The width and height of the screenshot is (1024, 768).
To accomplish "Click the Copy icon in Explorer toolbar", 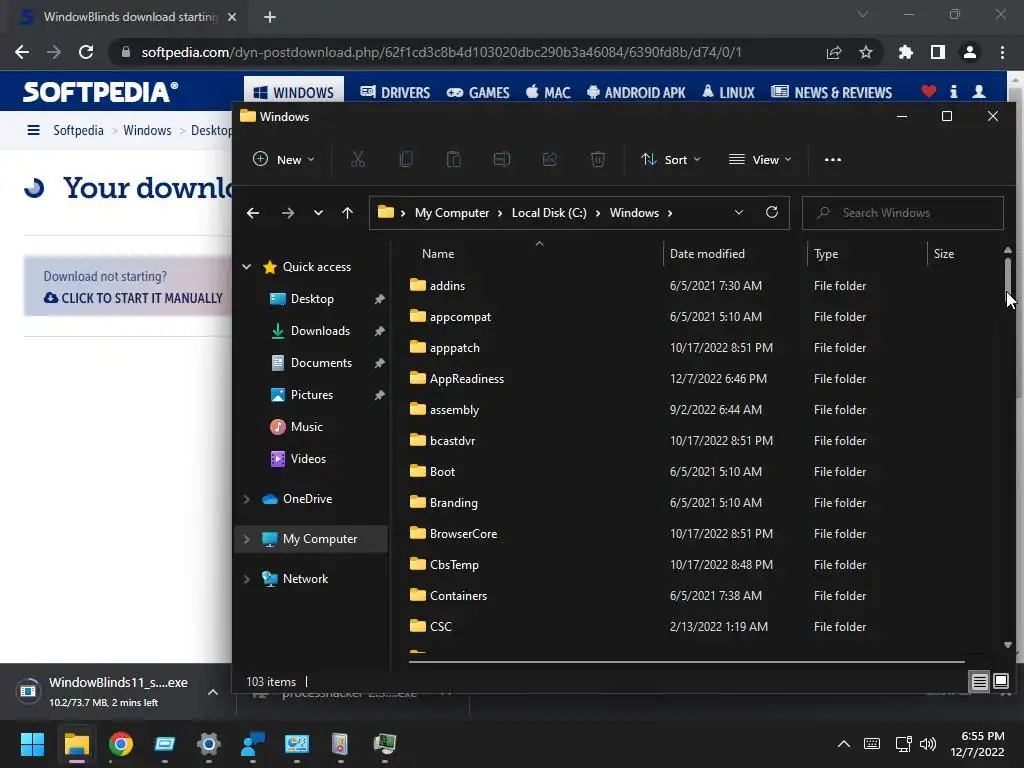I will 406,159.
